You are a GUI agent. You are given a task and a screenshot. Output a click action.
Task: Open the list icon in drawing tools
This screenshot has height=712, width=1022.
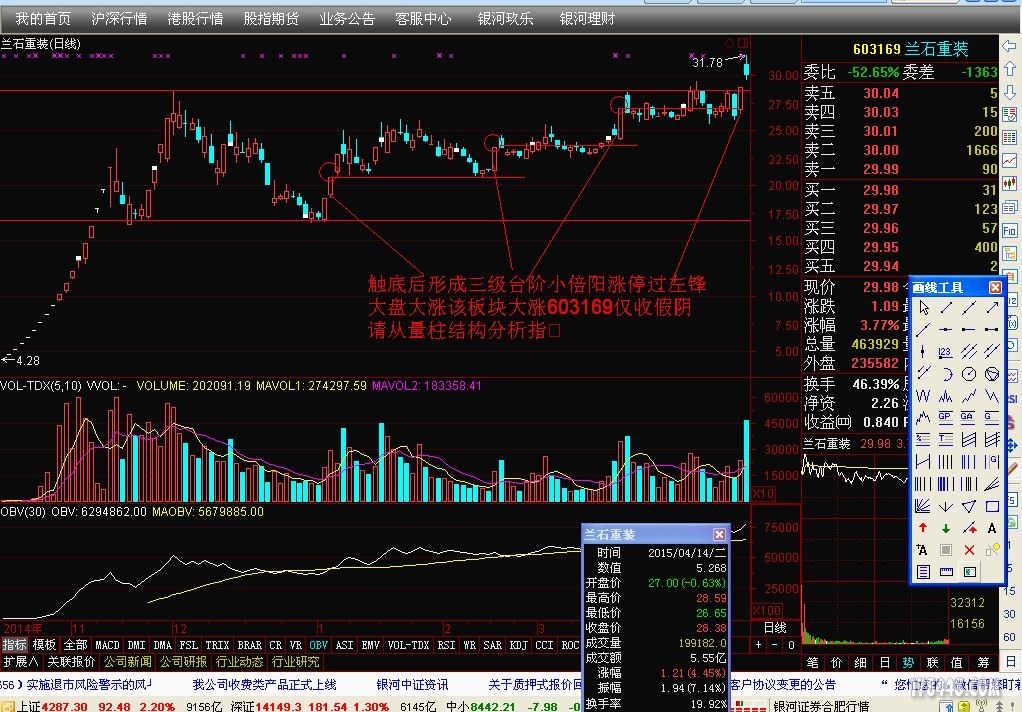[x=923, y=572]
